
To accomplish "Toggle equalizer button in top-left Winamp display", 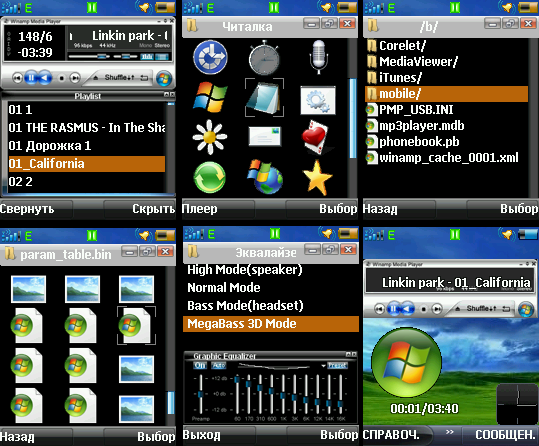I will pyautogui.click(x=147, y=56).
